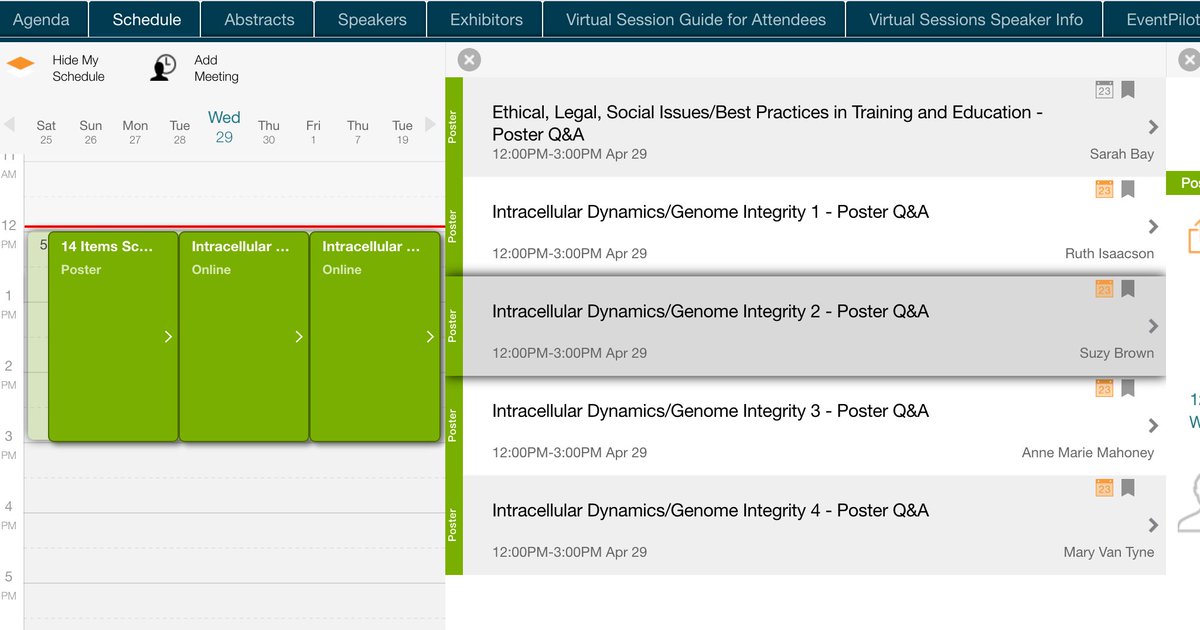Viewport: 1200px width, 630px height.
Task: Toggle calendar icon for Genome Integrity 4
Action: [x=1104, y=488]
